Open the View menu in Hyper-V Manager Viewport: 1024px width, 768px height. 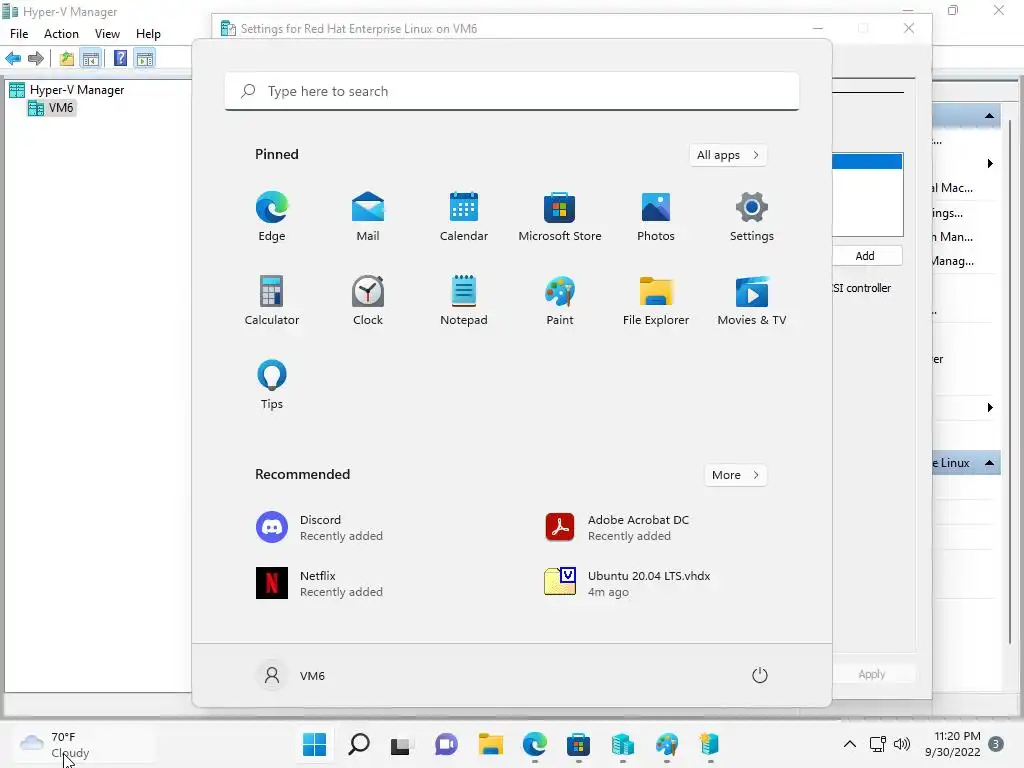[x=107, y=34]
